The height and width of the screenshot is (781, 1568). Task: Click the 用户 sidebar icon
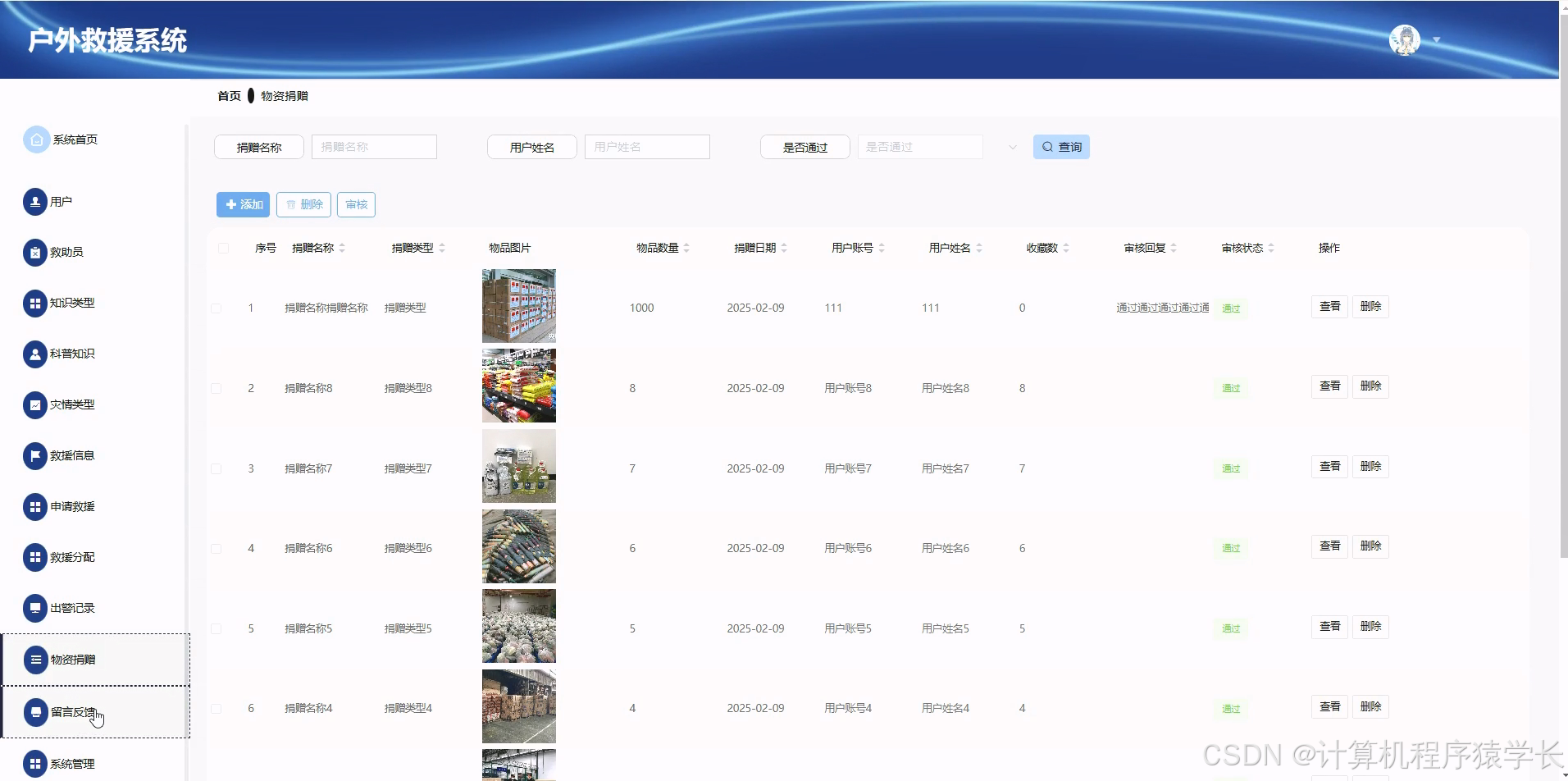point(35,202)
